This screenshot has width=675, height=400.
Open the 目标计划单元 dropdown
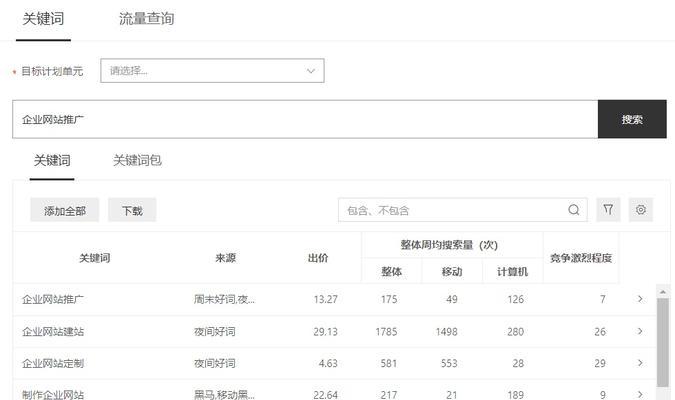point(212,71)
